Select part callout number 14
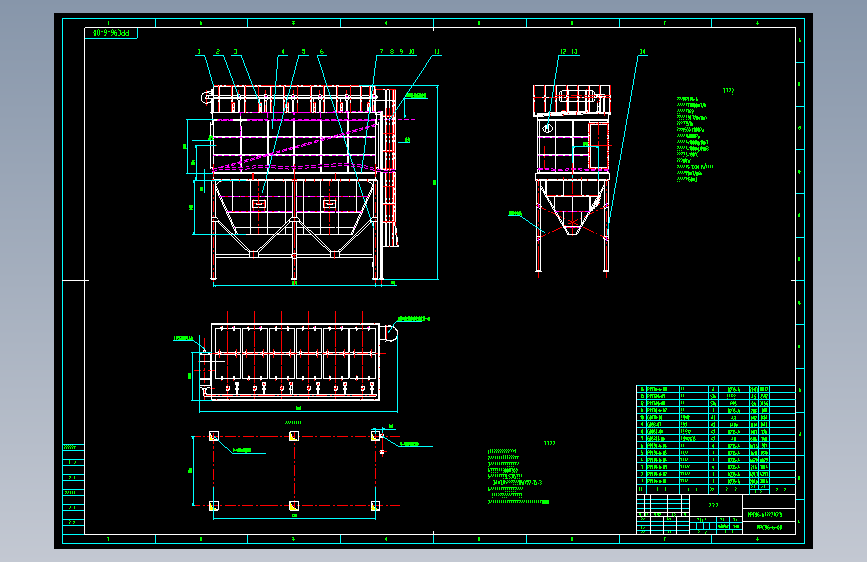 643,51
